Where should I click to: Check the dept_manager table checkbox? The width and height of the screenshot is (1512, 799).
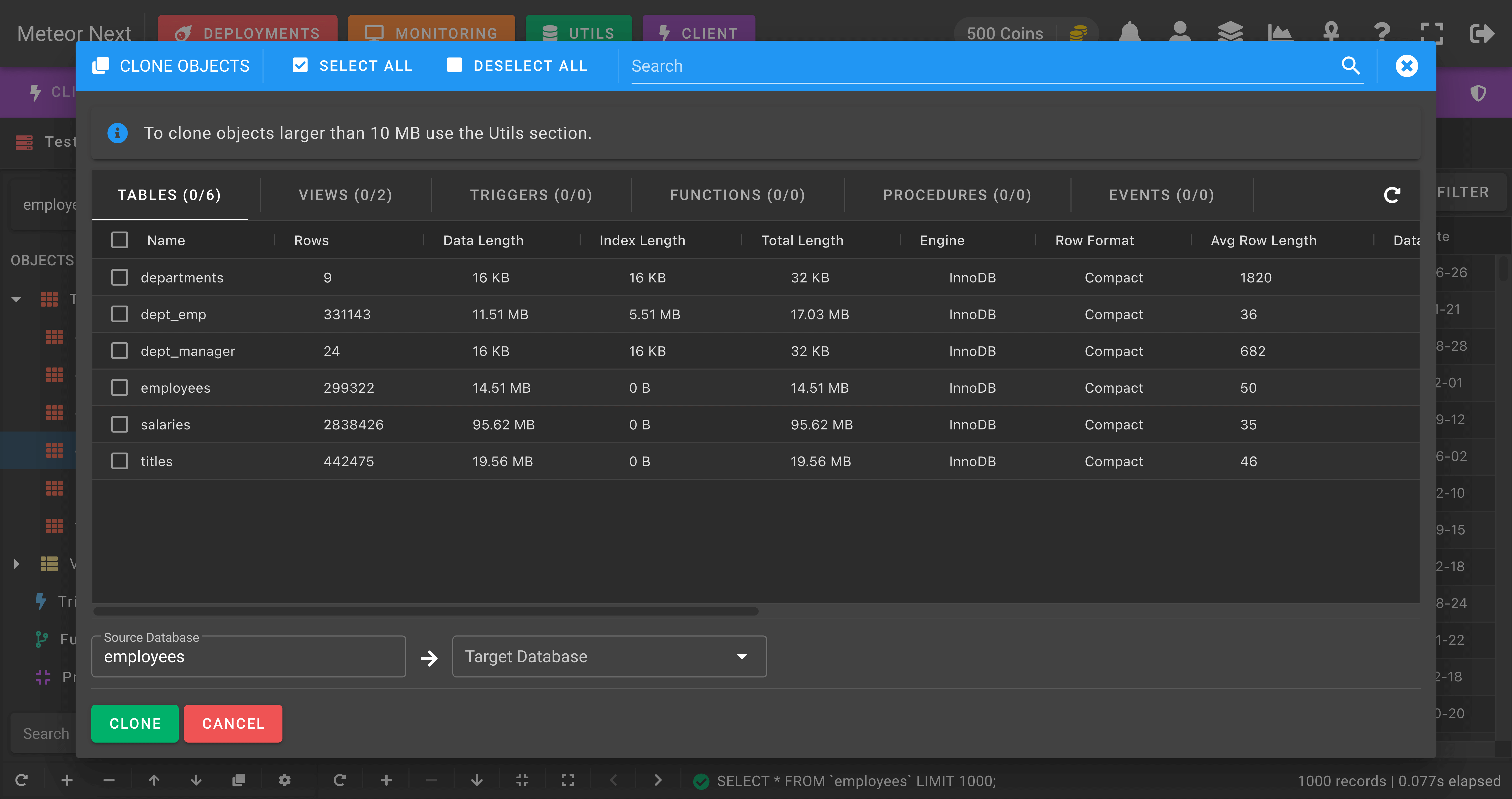[x=120, y=350]
